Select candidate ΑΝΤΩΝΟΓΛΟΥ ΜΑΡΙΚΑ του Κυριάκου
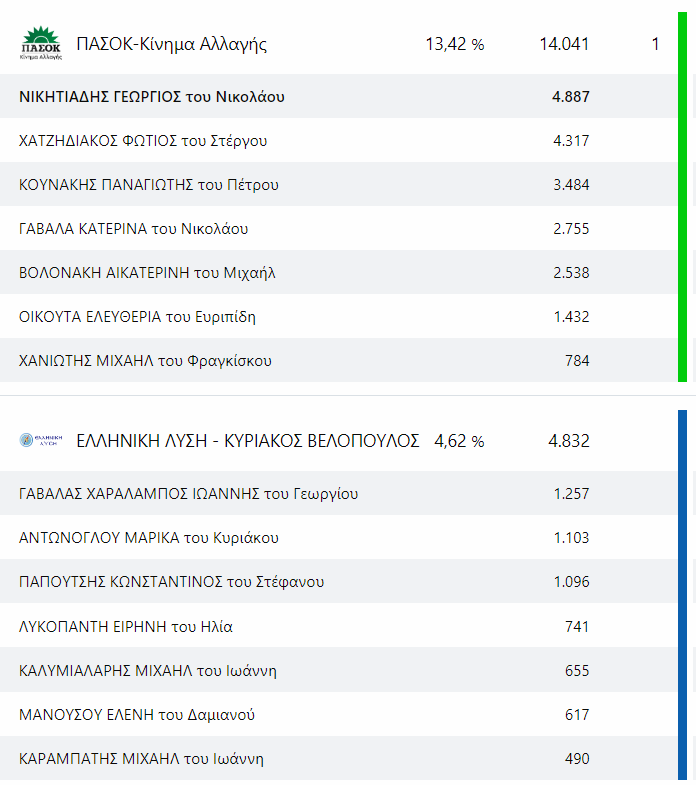 pos(149,538)
